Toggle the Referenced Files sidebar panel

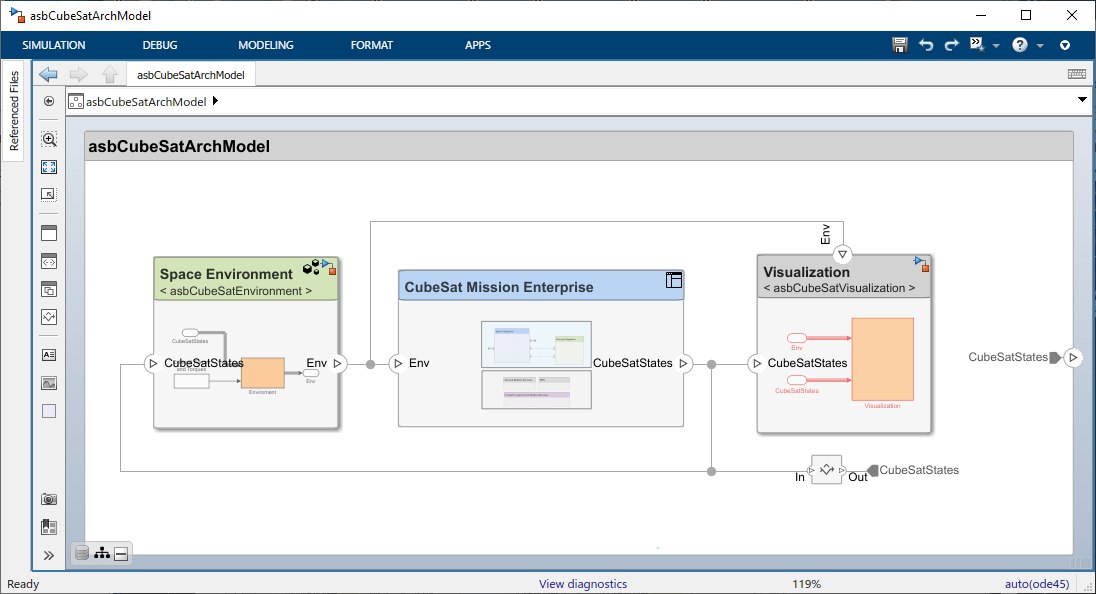[14, 105]
